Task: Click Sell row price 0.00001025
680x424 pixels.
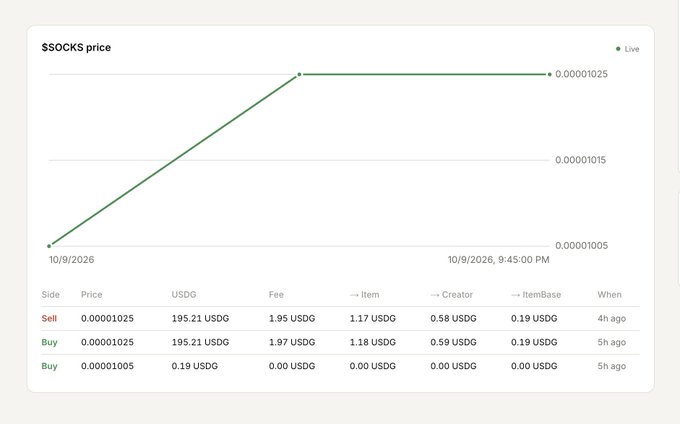Action: [107, 319]
